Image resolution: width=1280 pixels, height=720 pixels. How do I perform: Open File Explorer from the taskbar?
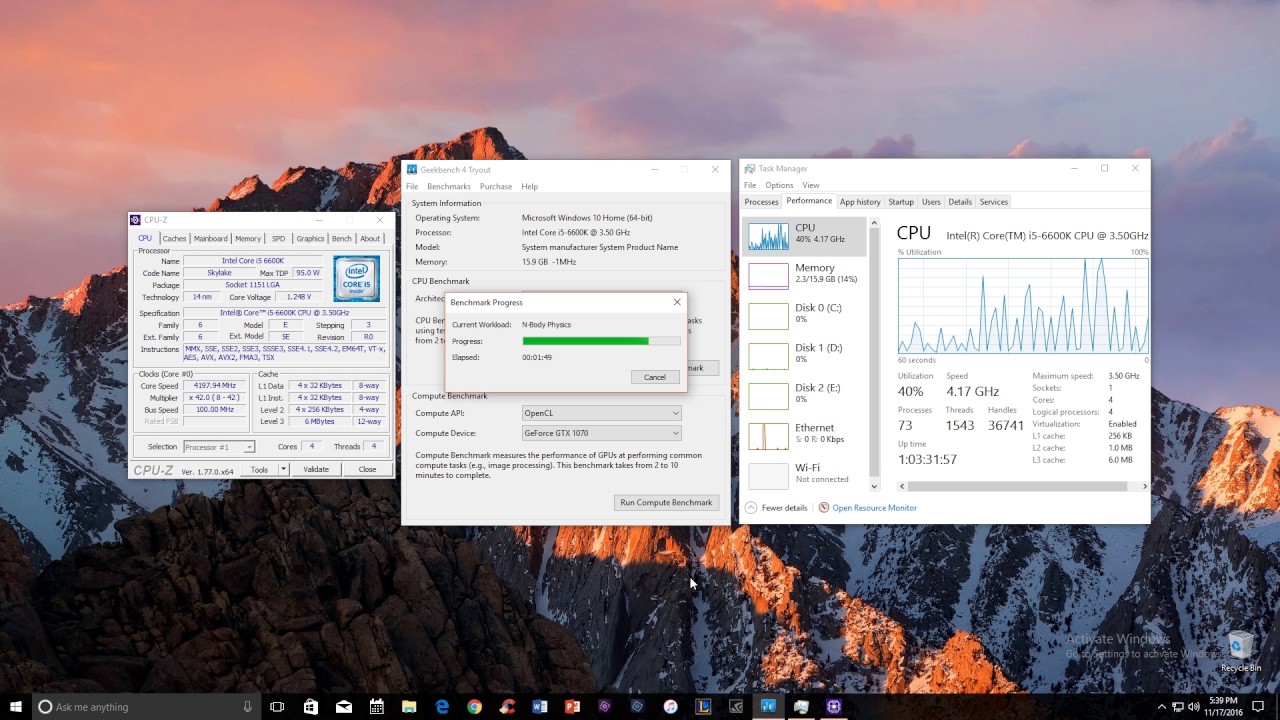point(409,707)
